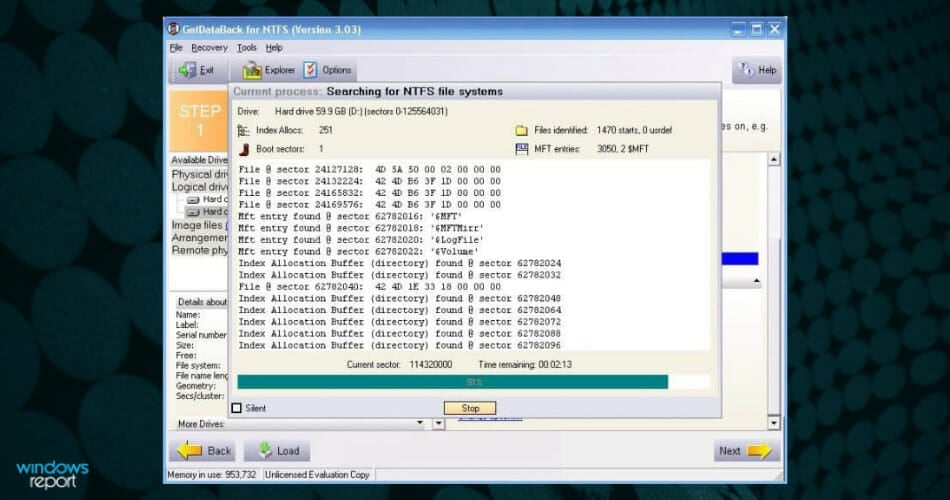Open the Recovery menu
This screenshot has width=950, height=500.
(209, 47)
